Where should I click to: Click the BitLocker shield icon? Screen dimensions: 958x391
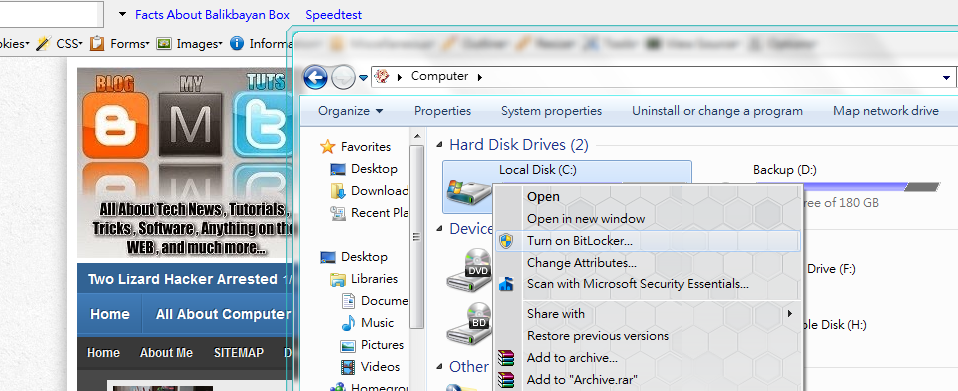coord(506,240)
